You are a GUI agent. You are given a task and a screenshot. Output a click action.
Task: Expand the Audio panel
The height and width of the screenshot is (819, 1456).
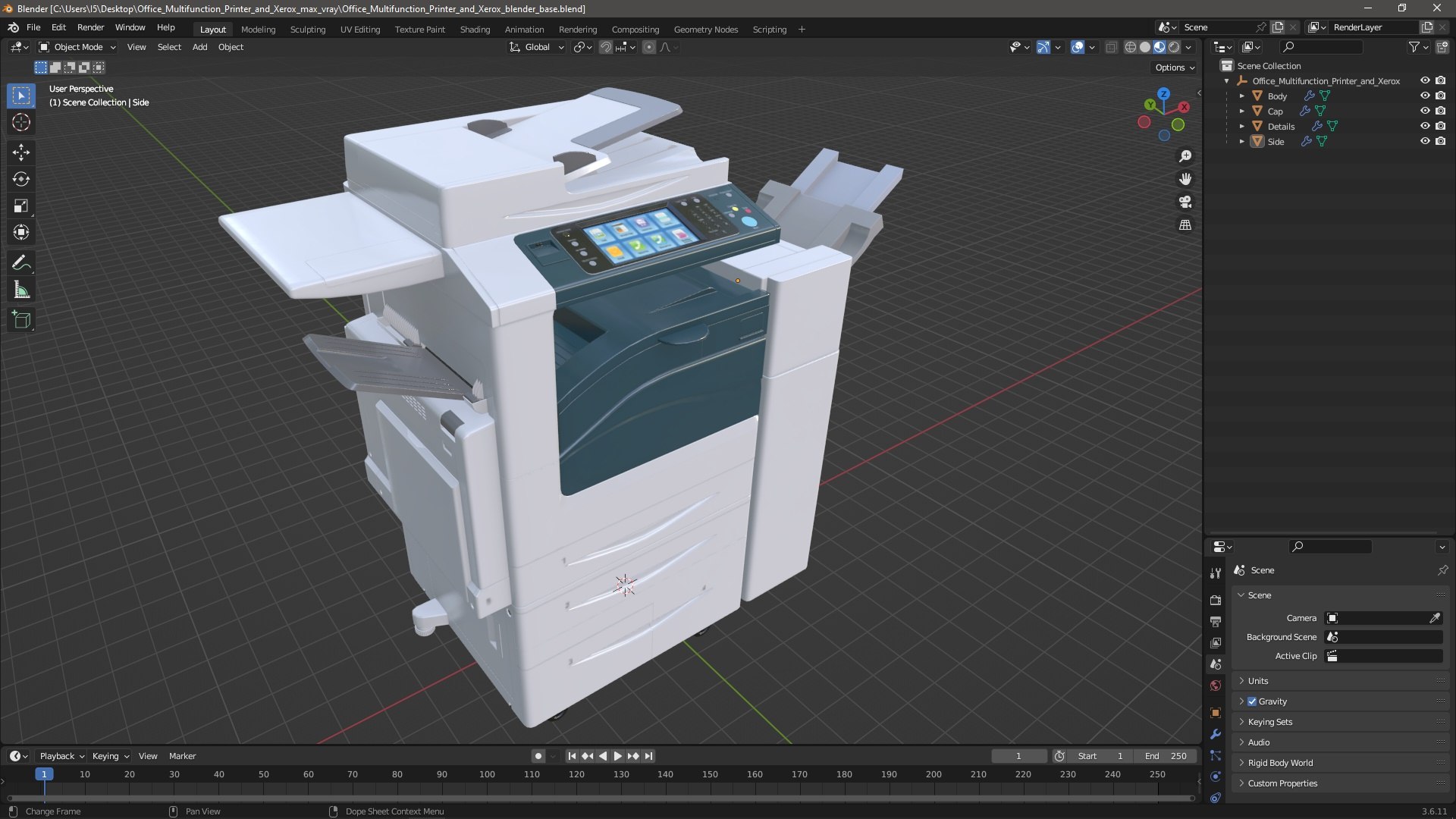(x=1340, y=742)
